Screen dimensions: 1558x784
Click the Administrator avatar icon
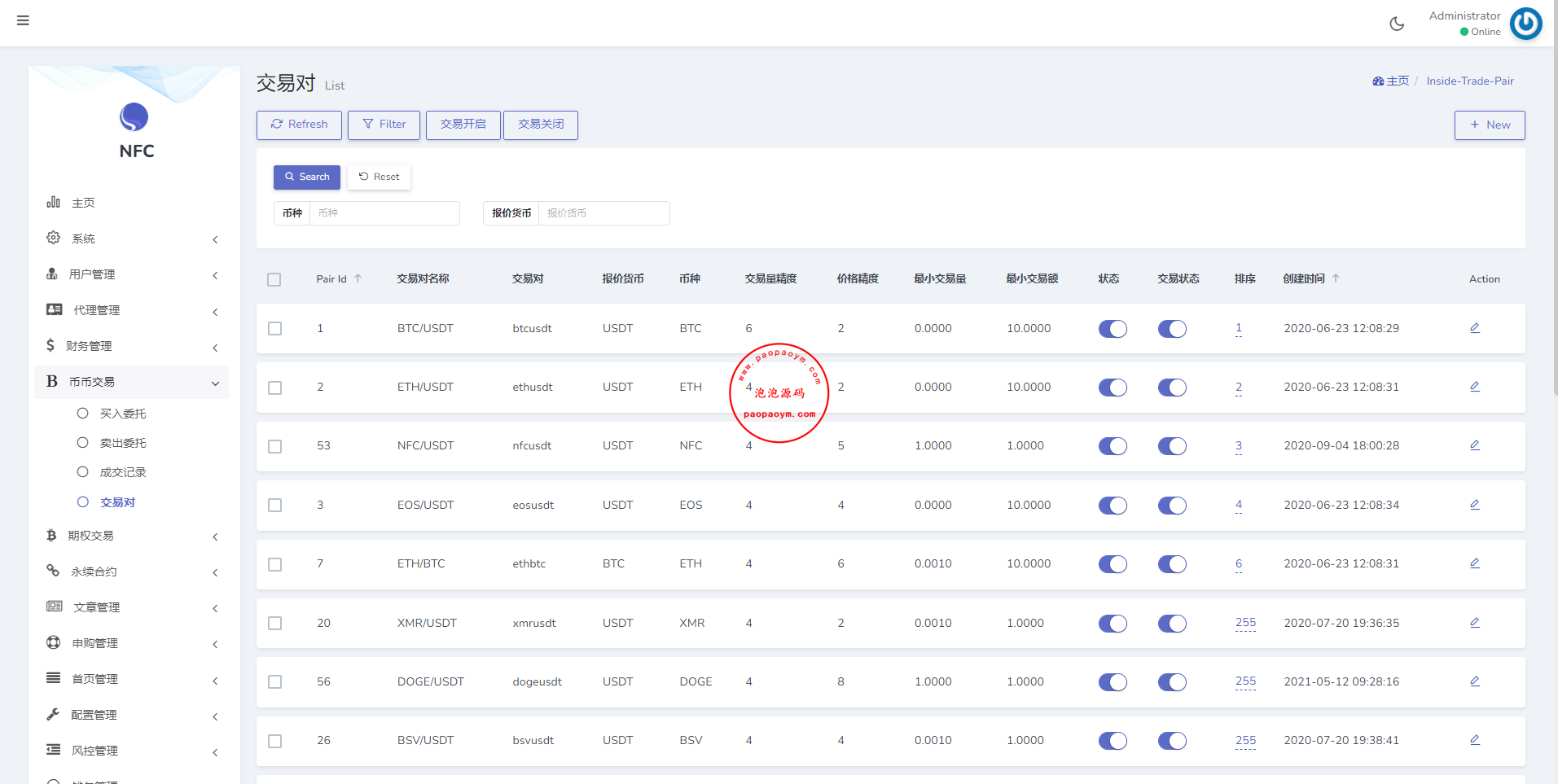point(1525,24)
